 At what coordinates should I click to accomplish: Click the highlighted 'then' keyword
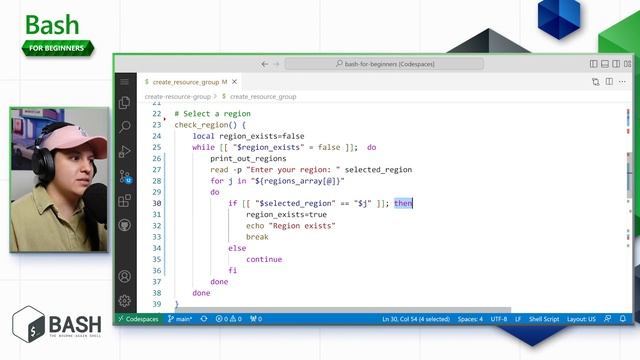click(403, 203)
